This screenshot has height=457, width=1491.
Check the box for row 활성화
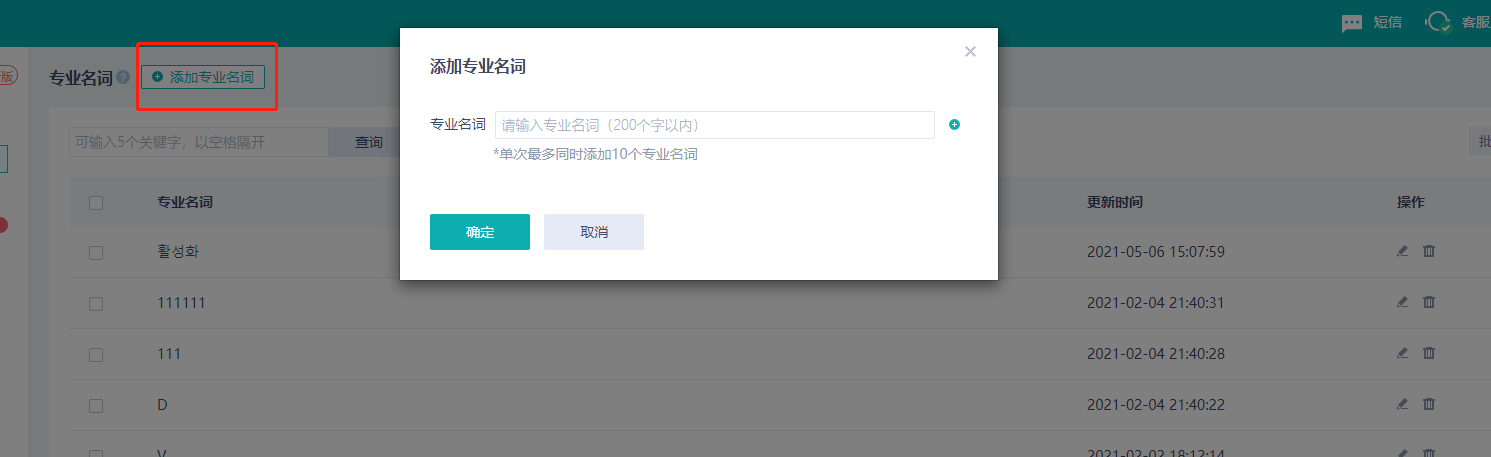96,253
